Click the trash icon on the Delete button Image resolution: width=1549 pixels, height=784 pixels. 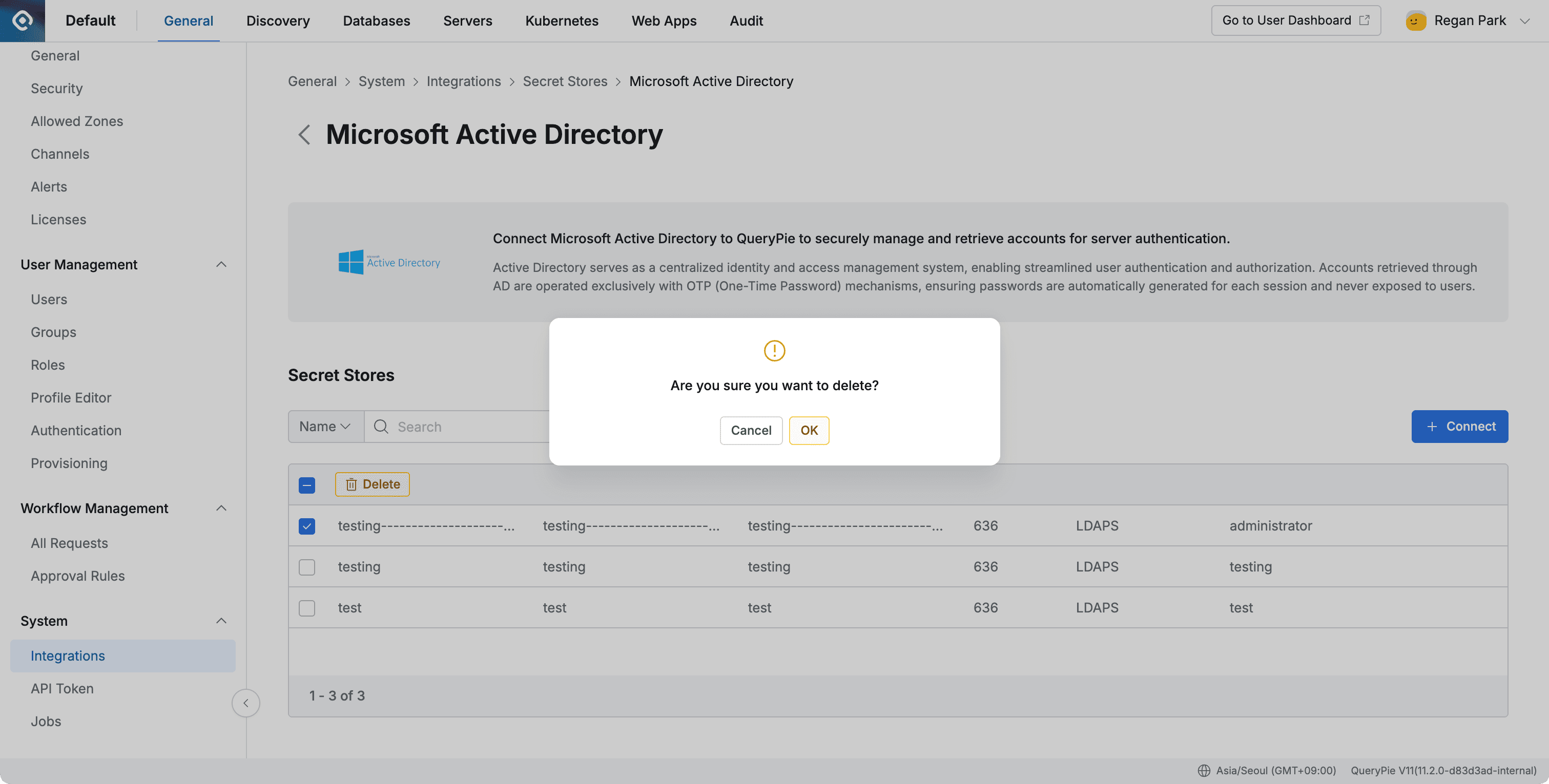(351, 483)
